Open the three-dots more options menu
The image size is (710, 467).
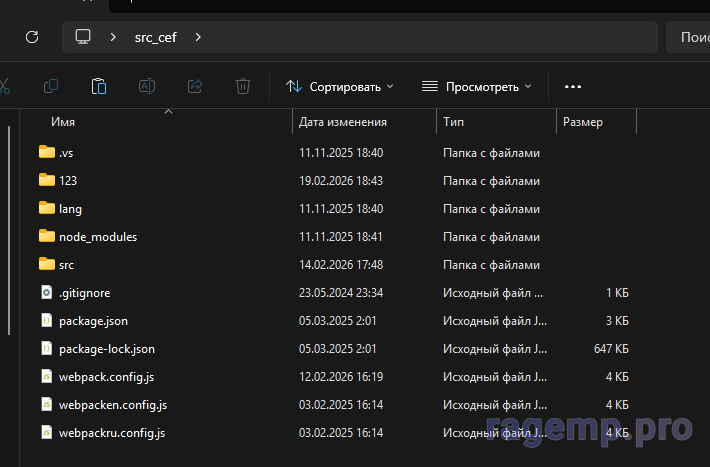click(x=573, y=87)
